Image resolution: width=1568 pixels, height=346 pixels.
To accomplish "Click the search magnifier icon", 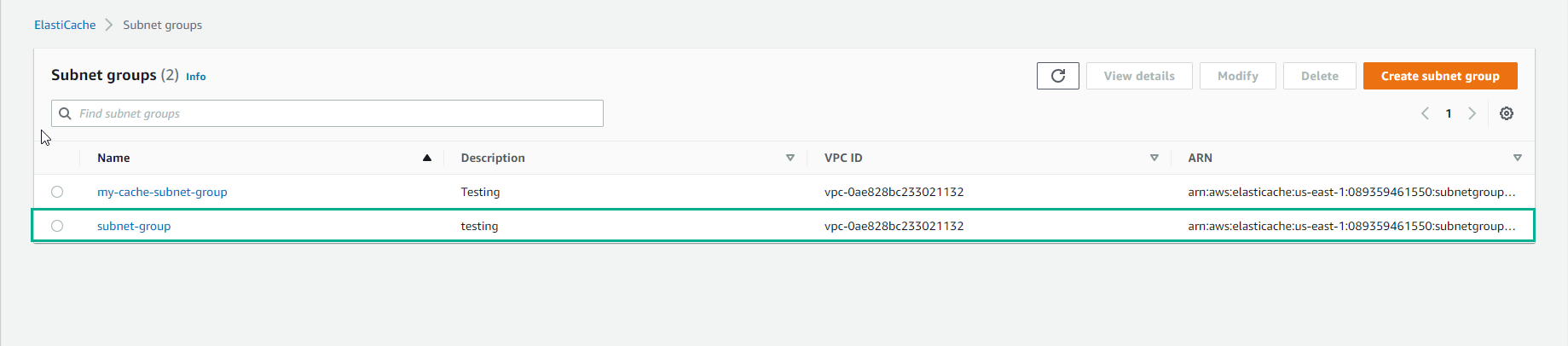I will pyautogui.click(x=65, y=113).
